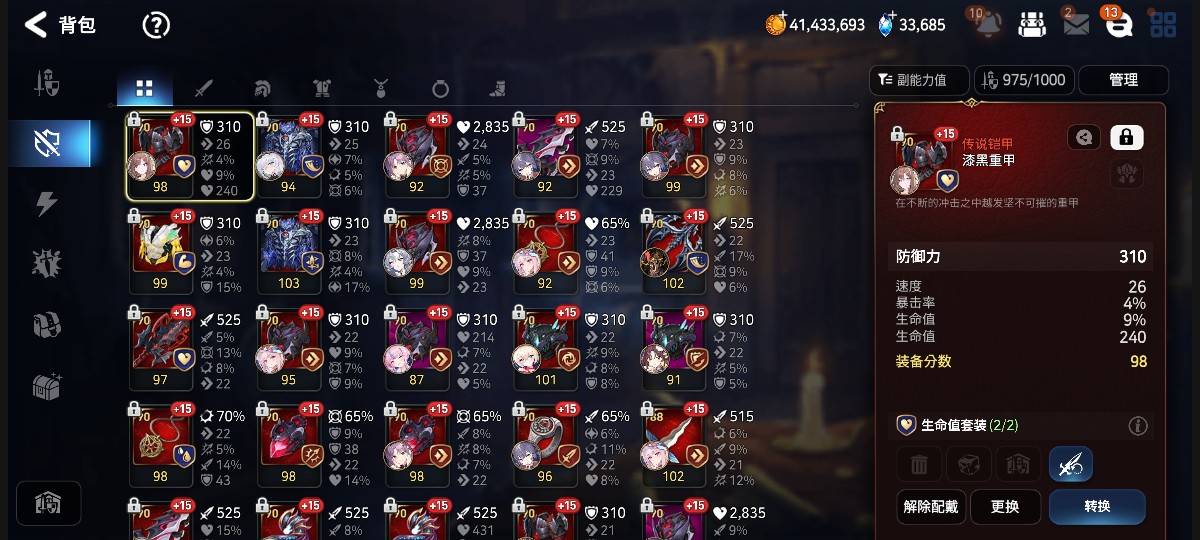The width and height of the screenshot is (1200, 540).
Task: Open the help question mark icon
Action: tap(156, 25)
